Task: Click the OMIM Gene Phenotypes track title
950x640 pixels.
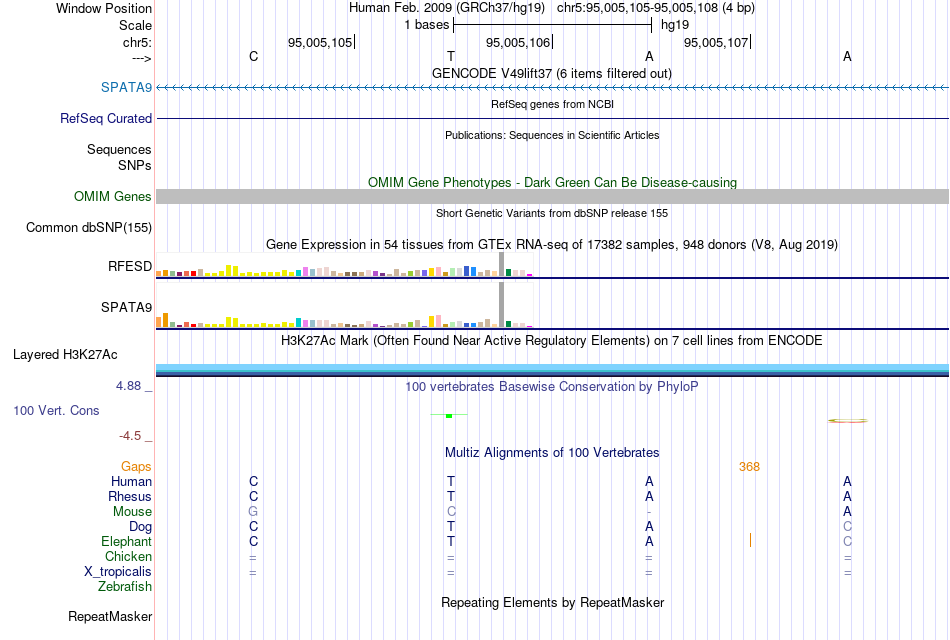Action: [x=552, y=182]
